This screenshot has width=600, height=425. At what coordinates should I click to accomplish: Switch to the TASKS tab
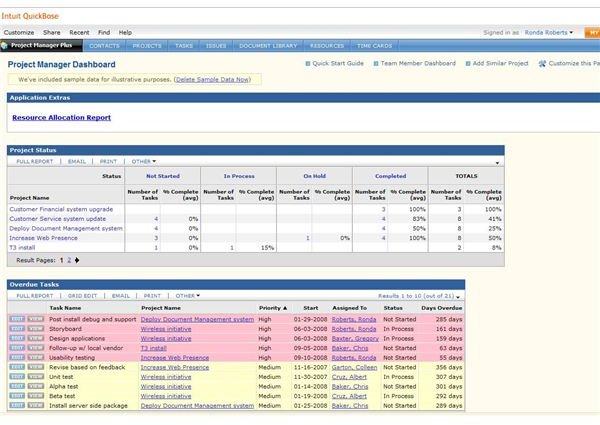click(184, 46)
